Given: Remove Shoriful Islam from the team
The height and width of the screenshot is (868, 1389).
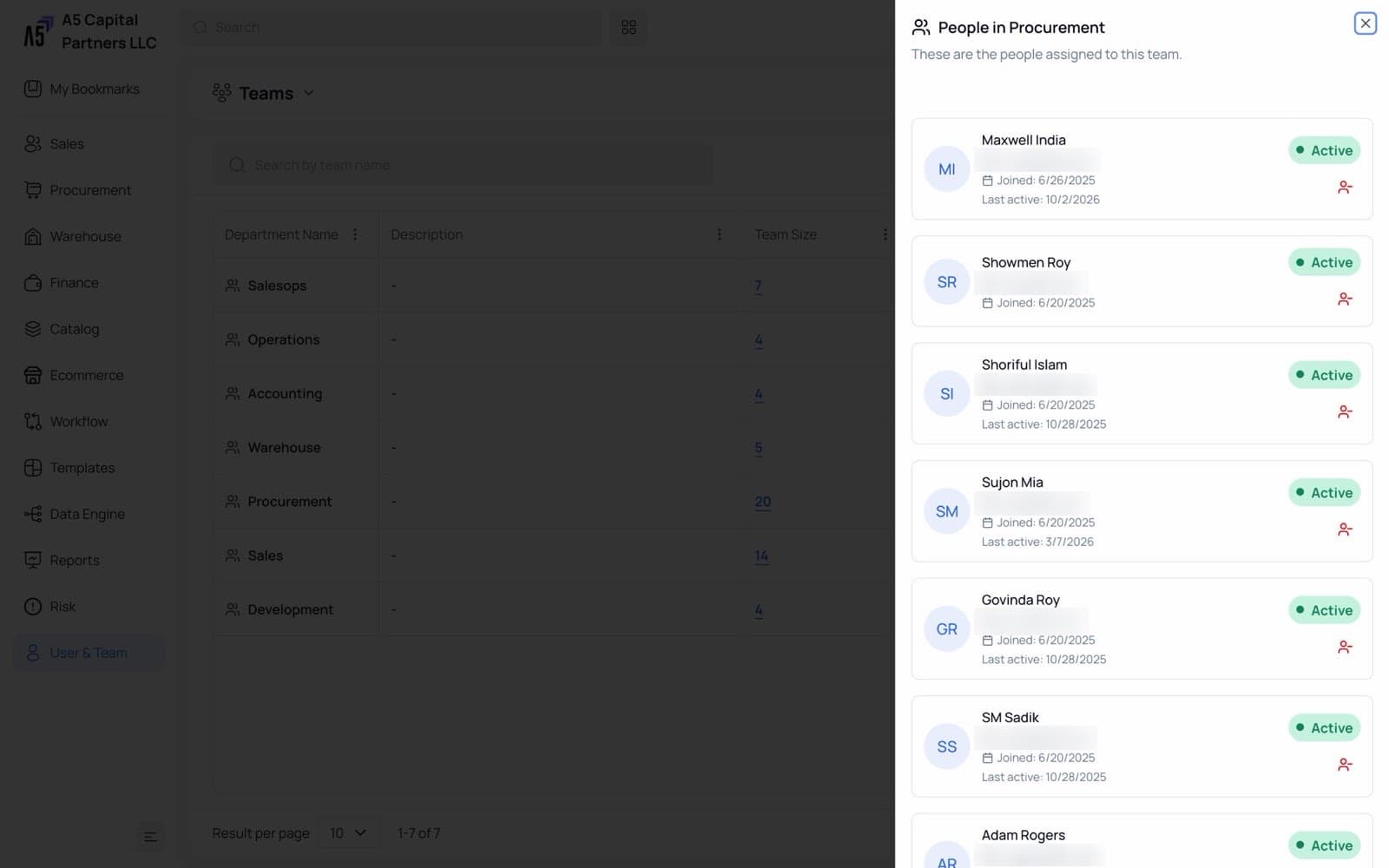Looking at the screenshot, I should pyautogui.click(x=1345, y=411).
